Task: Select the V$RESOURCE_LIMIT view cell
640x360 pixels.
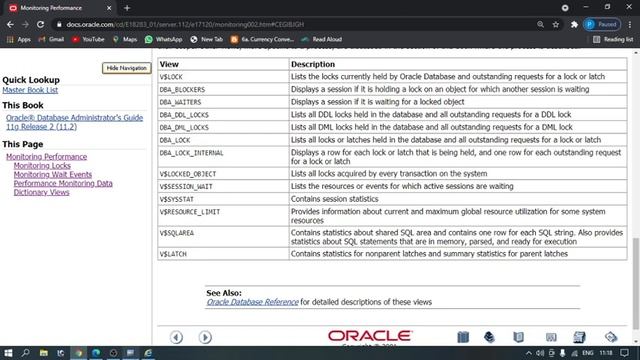Action: 223,216
